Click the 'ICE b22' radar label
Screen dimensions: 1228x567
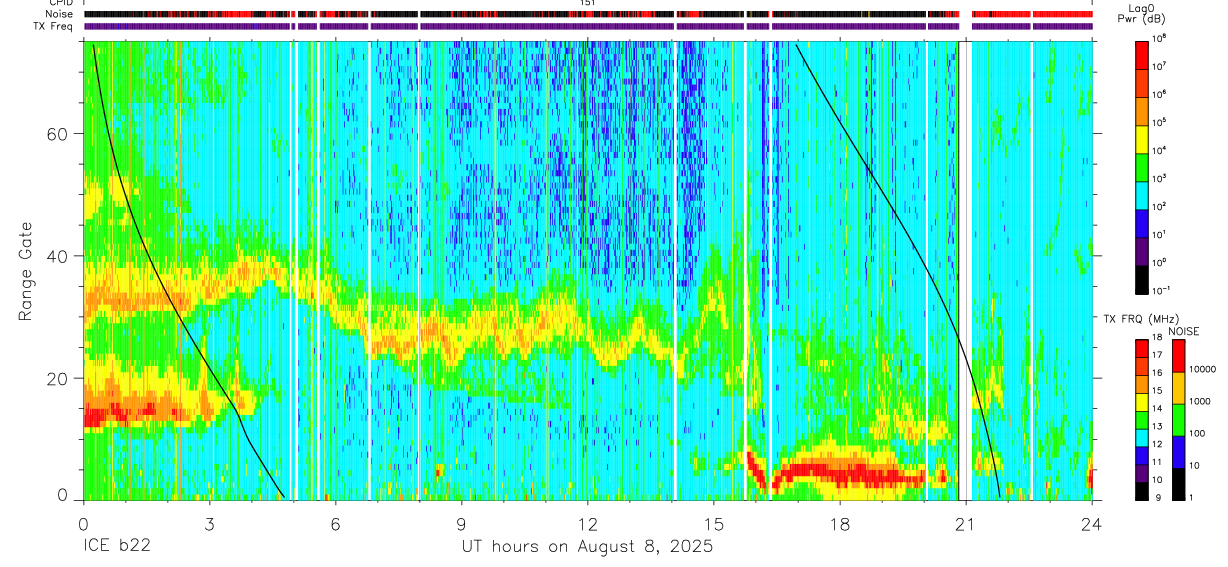[x=119, y=547]
